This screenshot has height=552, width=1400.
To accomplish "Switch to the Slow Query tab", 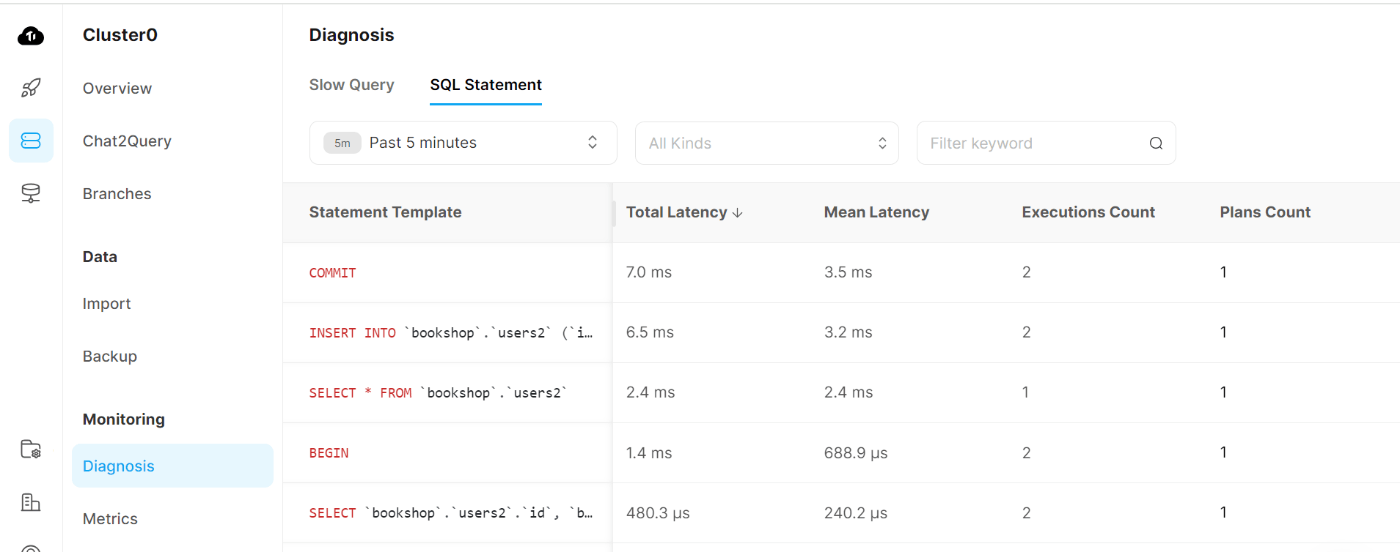I will (x=352, y=85).
